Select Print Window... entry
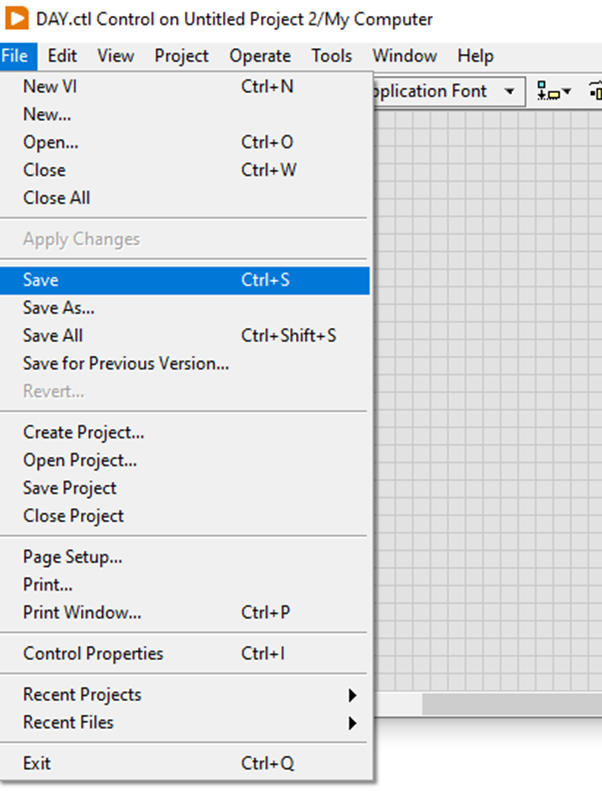The width and height of the screenshot is (602, 791). [x=82, y=613]
